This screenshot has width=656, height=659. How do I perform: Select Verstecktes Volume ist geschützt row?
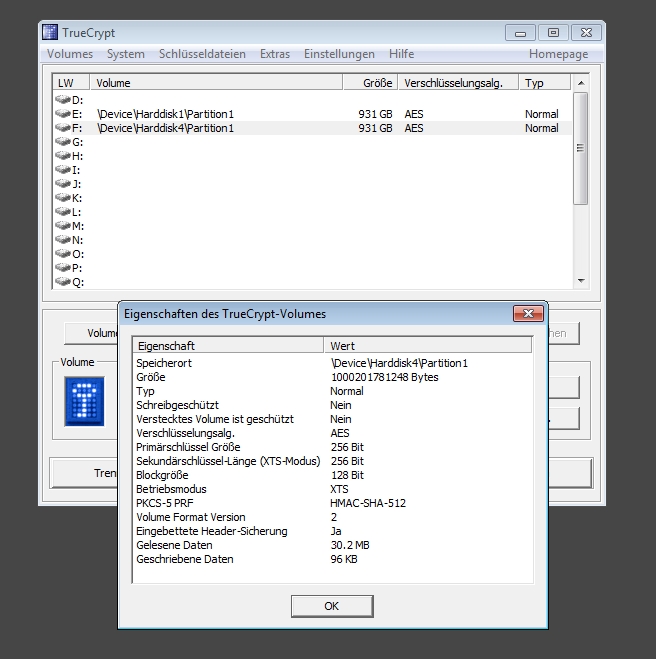pos(333,419)
